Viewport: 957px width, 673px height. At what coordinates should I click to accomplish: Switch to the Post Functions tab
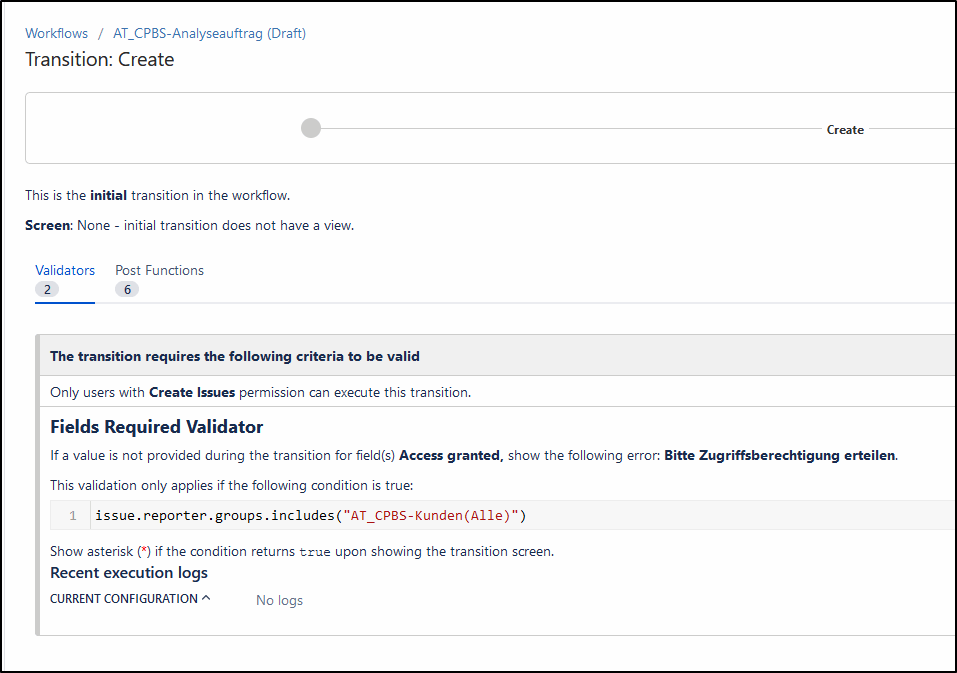[159, 270]
